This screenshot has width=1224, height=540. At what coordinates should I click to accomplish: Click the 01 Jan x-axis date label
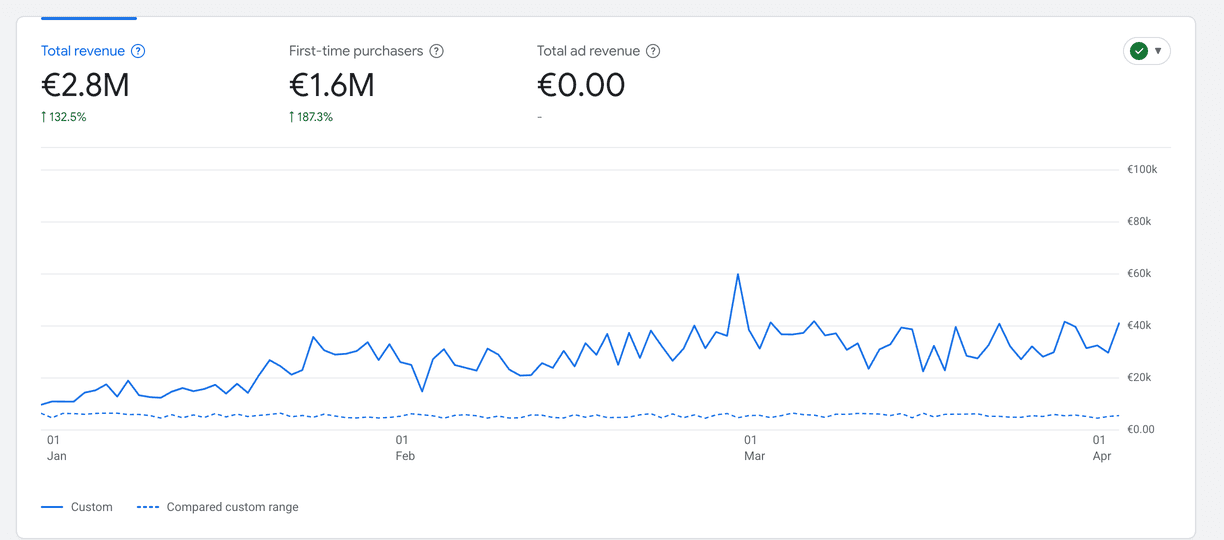click(x=56, y=448)
